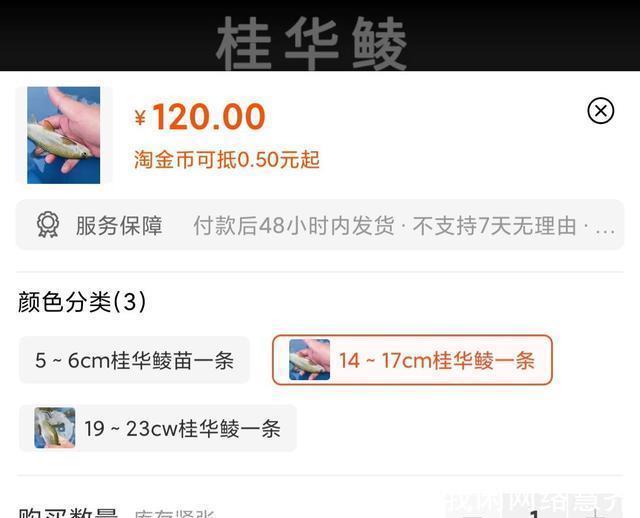The height and width of the screenshot is (518, 640).
Task: Decrease quantity with the minus button
Action: [473, 514]
